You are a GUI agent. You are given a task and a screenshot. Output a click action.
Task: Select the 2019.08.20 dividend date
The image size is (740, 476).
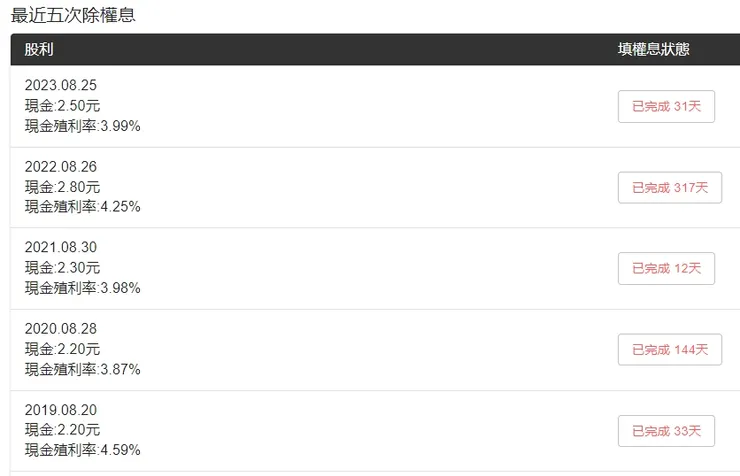61,410
